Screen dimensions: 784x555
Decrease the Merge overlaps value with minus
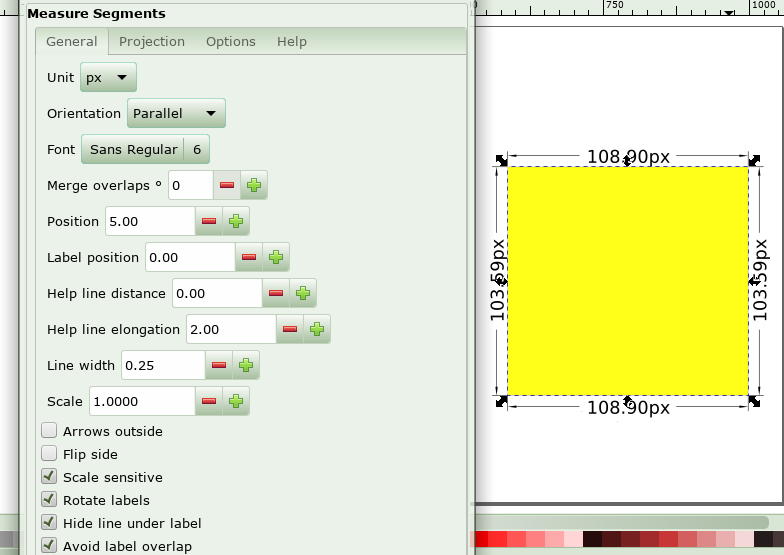tap(227, 185)
